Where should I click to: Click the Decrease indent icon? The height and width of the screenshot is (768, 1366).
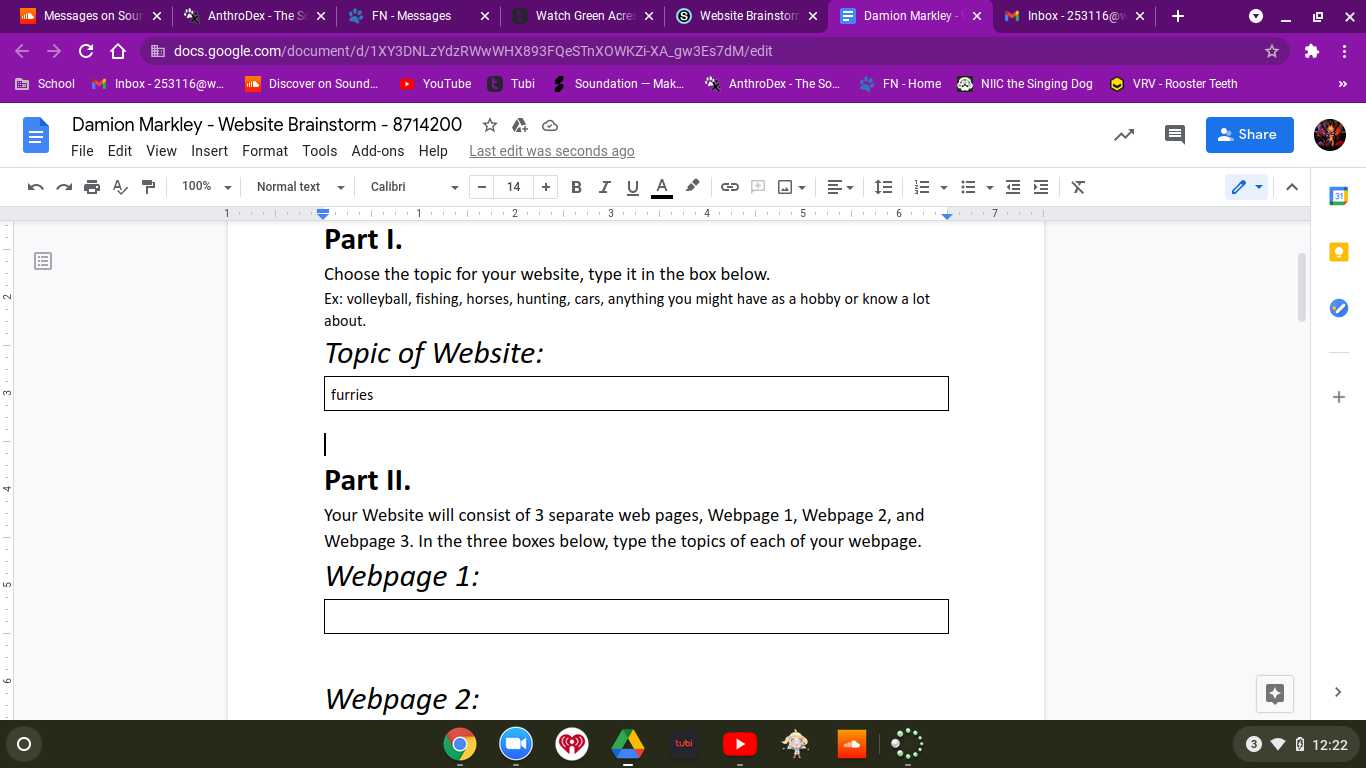pyautogui.click(x=1013, y=187)
